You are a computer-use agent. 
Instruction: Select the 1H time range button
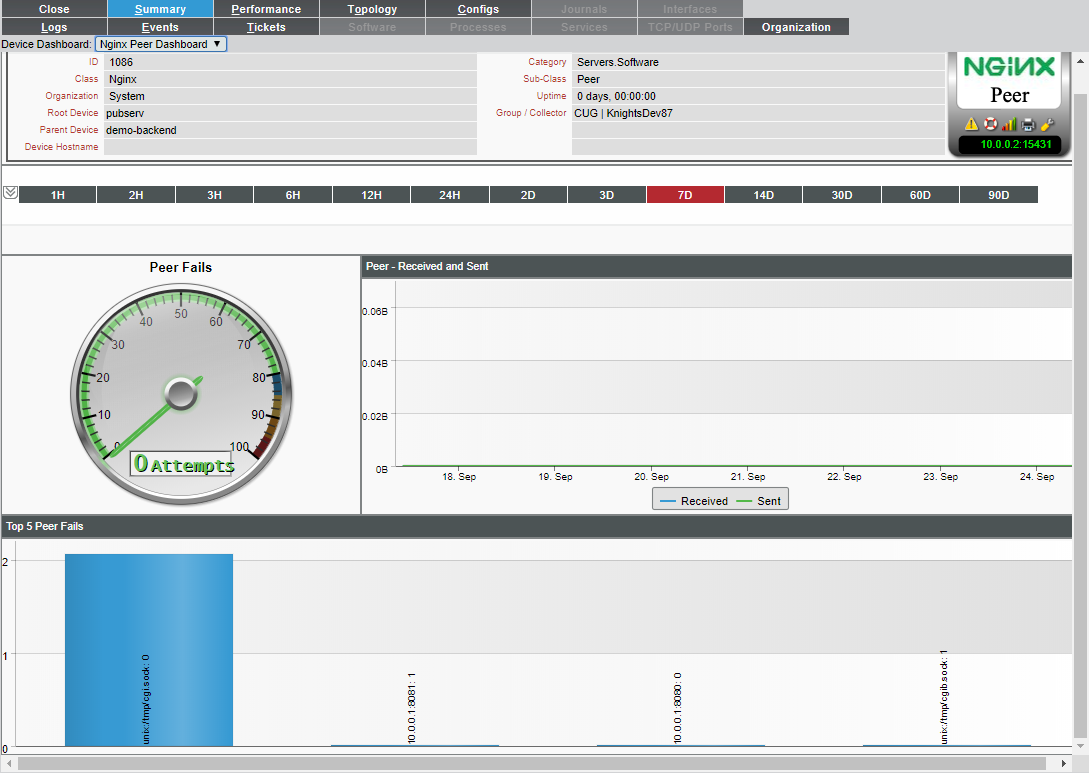click(x=56, y=195)
